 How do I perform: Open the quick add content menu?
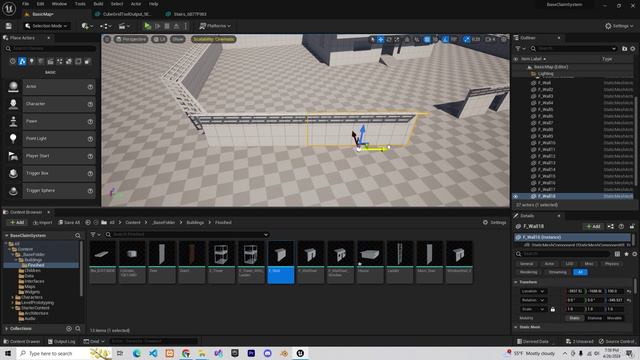[x=87, y=26]
